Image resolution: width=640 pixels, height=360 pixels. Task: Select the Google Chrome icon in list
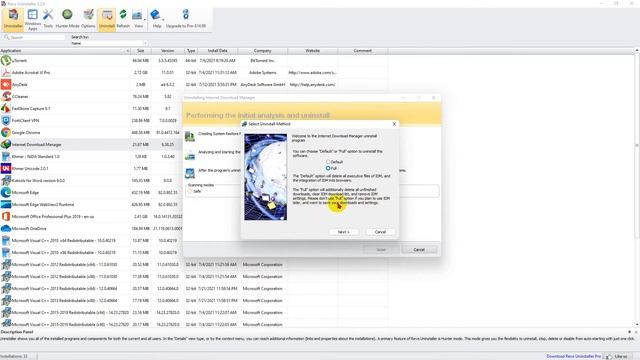click(x=6, y=133)
